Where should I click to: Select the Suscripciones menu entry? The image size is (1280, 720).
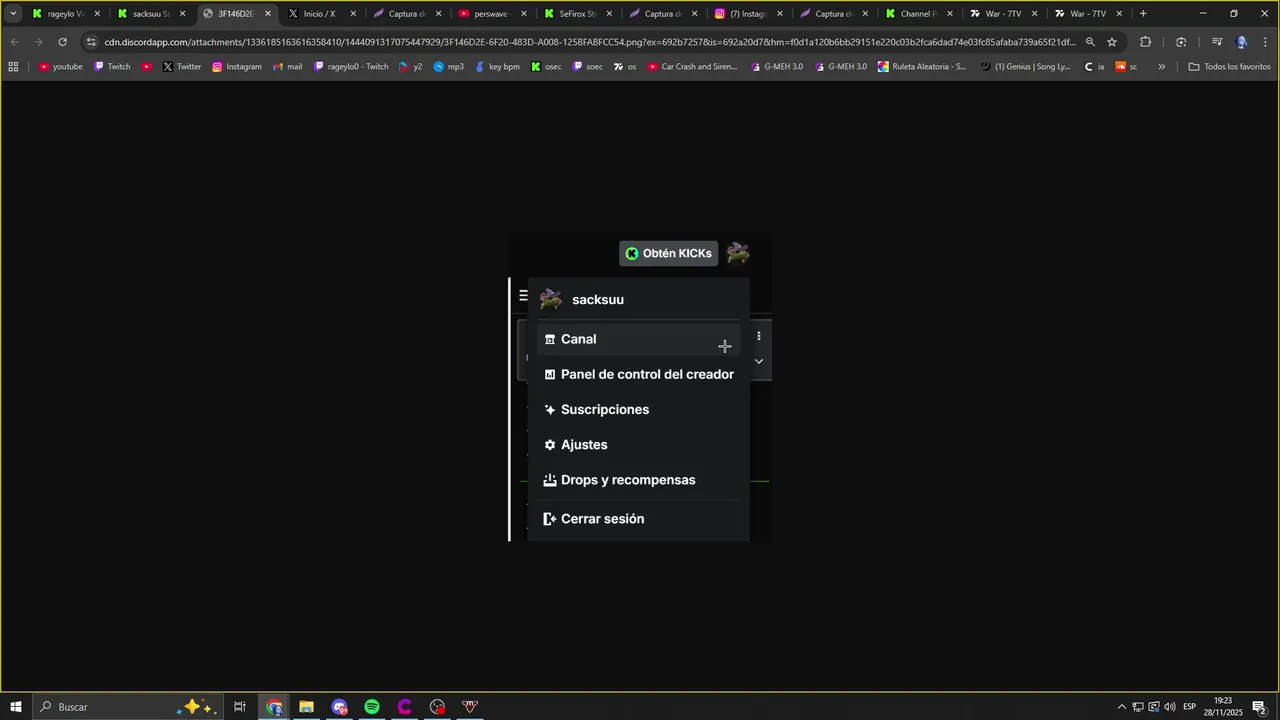click(638, 410)
